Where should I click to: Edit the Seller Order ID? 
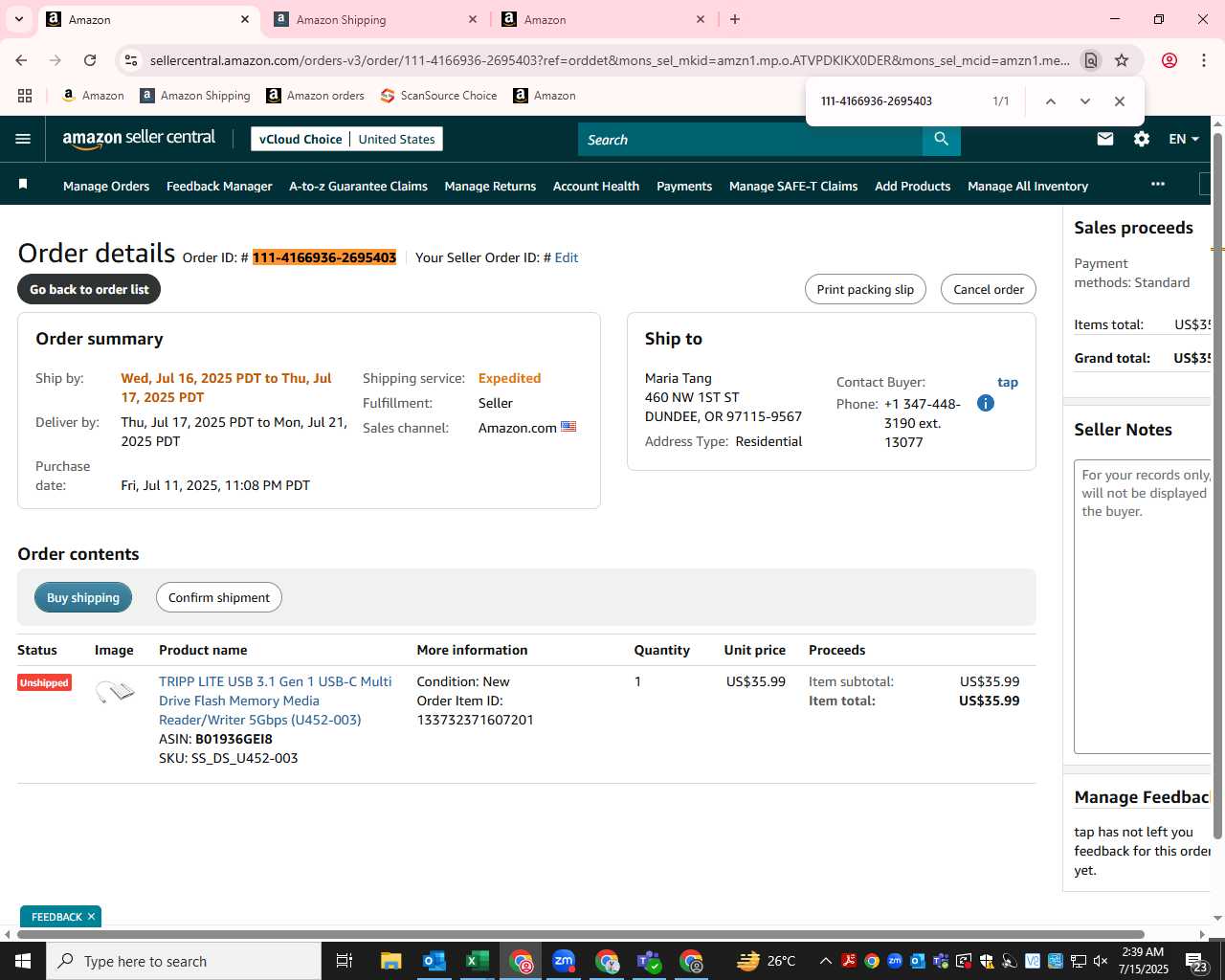pos(566,257)
